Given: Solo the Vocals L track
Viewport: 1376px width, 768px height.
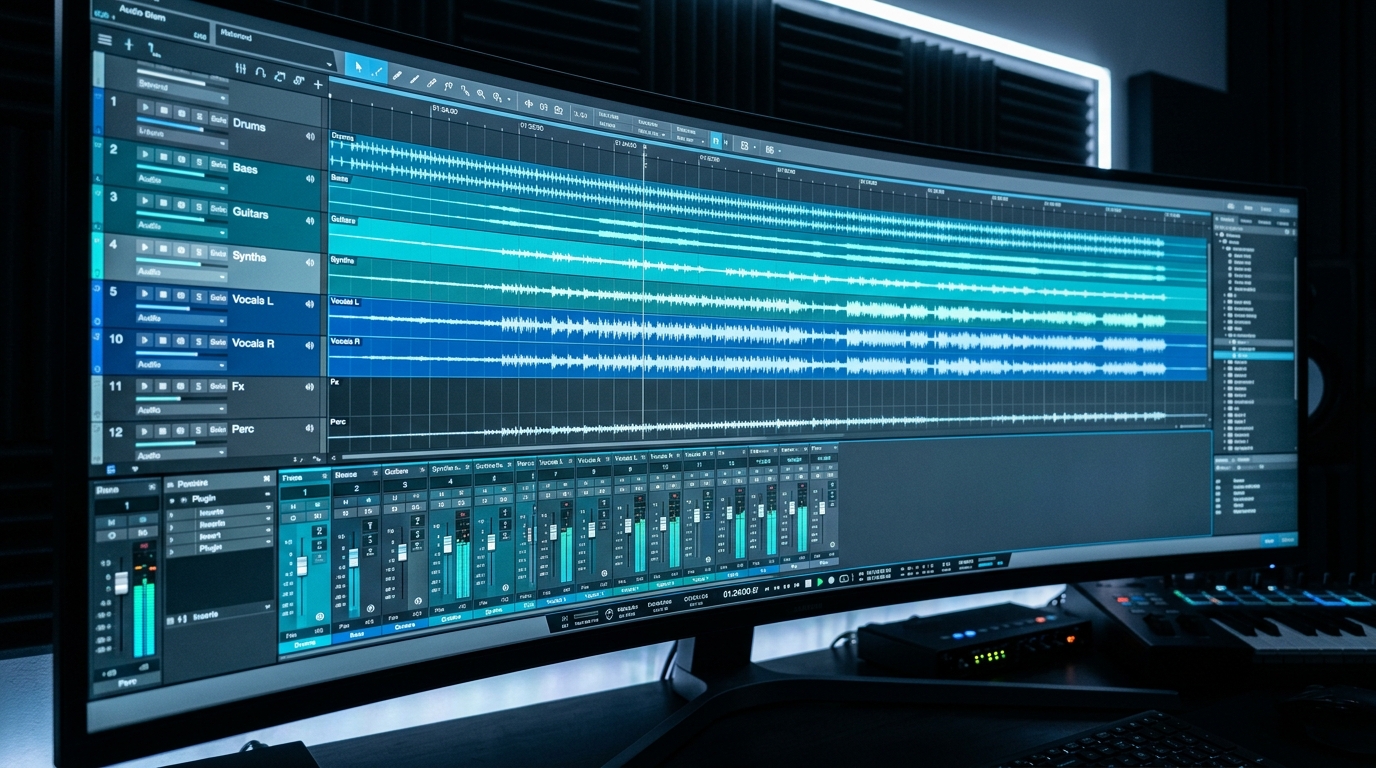Looking at the screenshot, I should 199,296.
